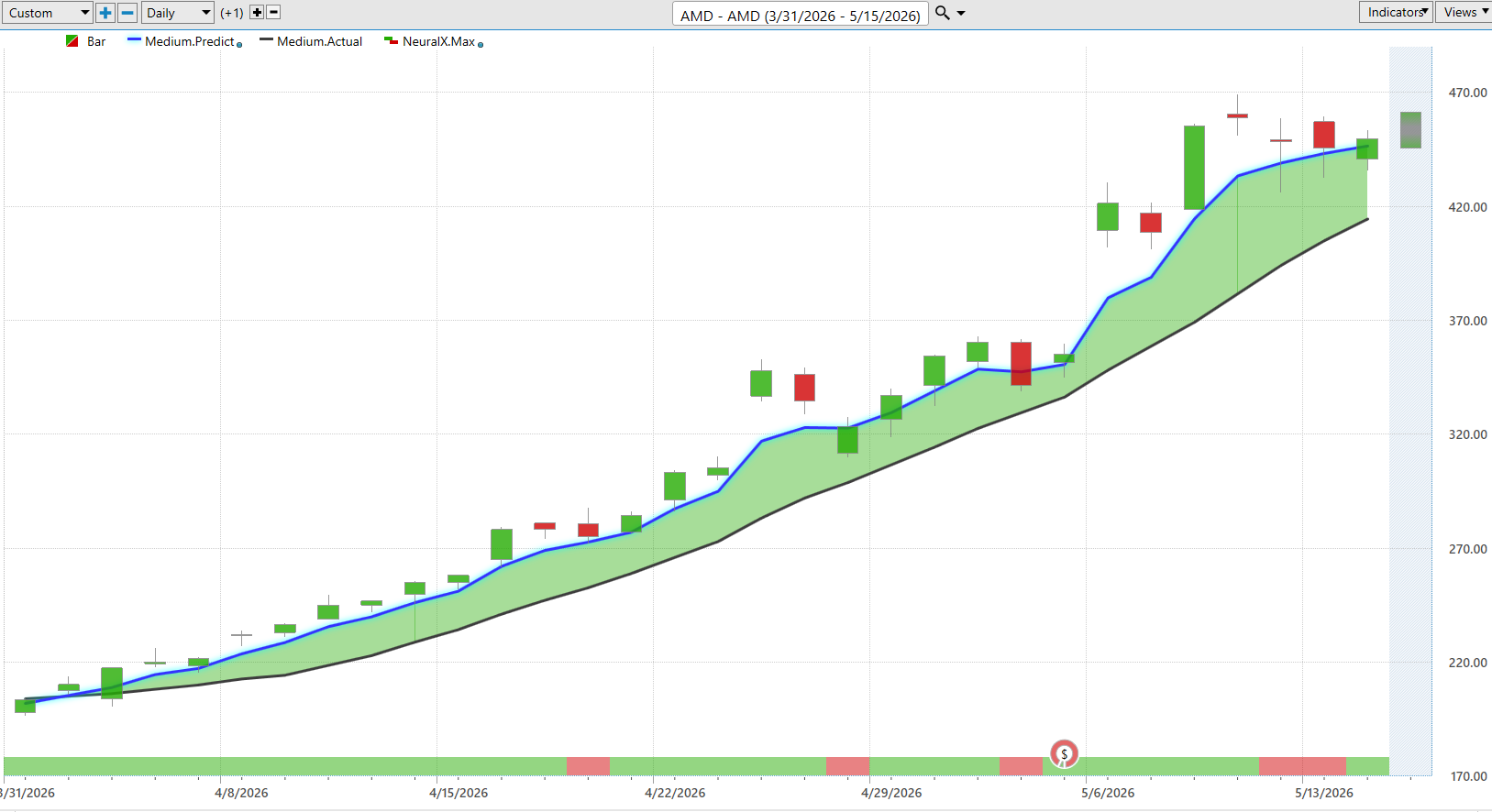Click the dot beside NeuralX.Max
This screenshot has width=1492, height=812.
pos(481,44)
